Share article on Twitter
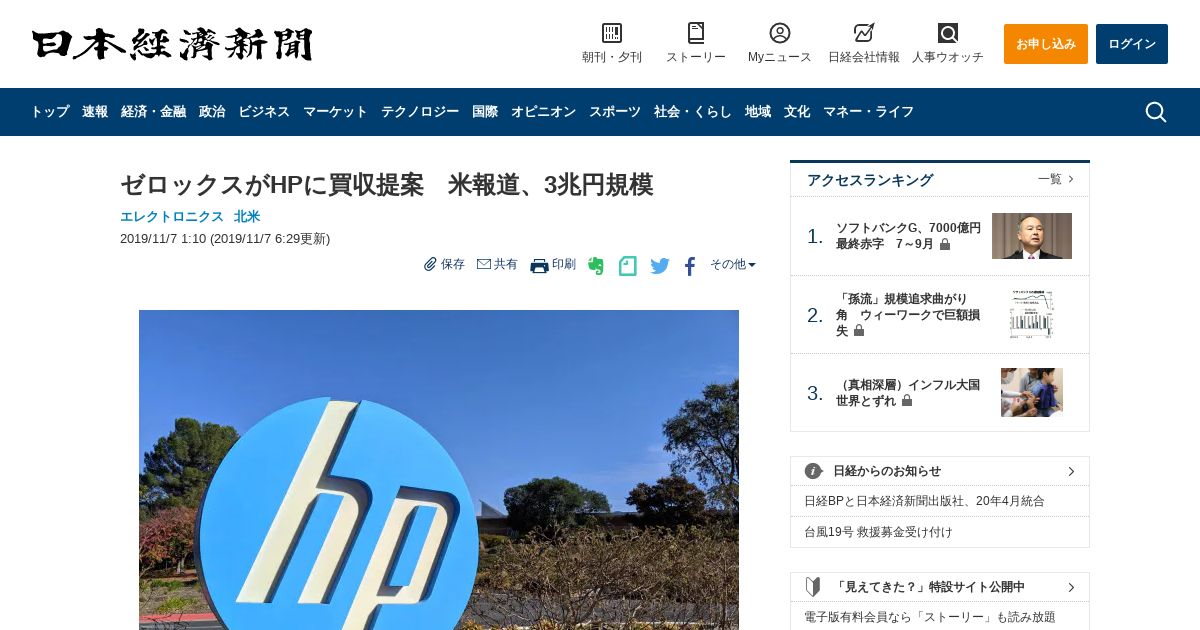The image size is (1200, 630). 660,266
